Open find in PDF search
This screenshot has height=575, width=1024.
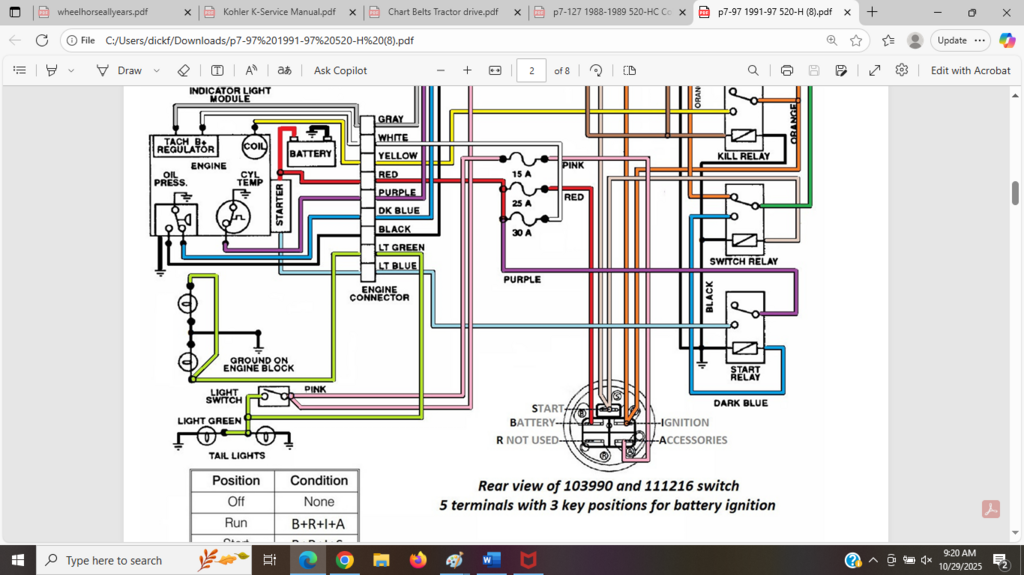(x=753, y=71)
